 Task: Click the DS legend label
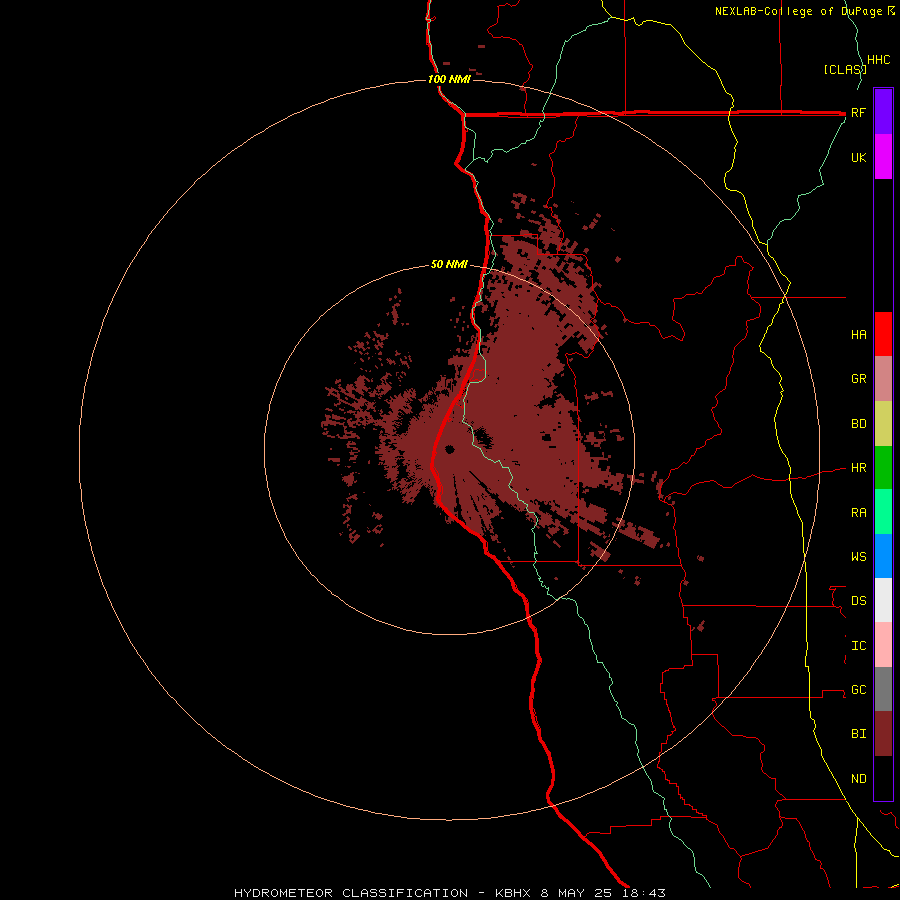pos(858,601)
